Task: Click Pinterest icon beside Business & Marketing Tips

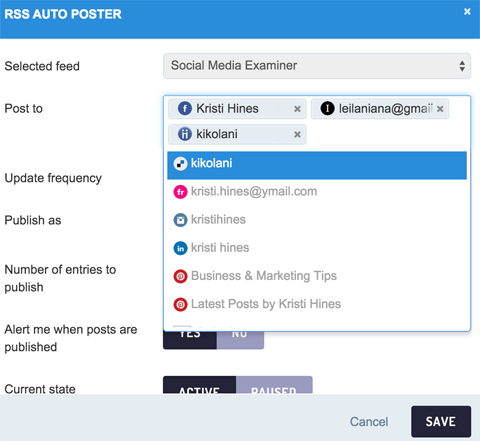Action: click(x=180, y=276)
